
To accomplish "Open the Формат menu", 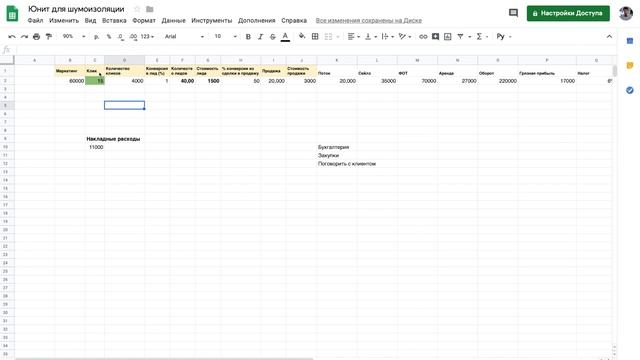I will 144,20.
